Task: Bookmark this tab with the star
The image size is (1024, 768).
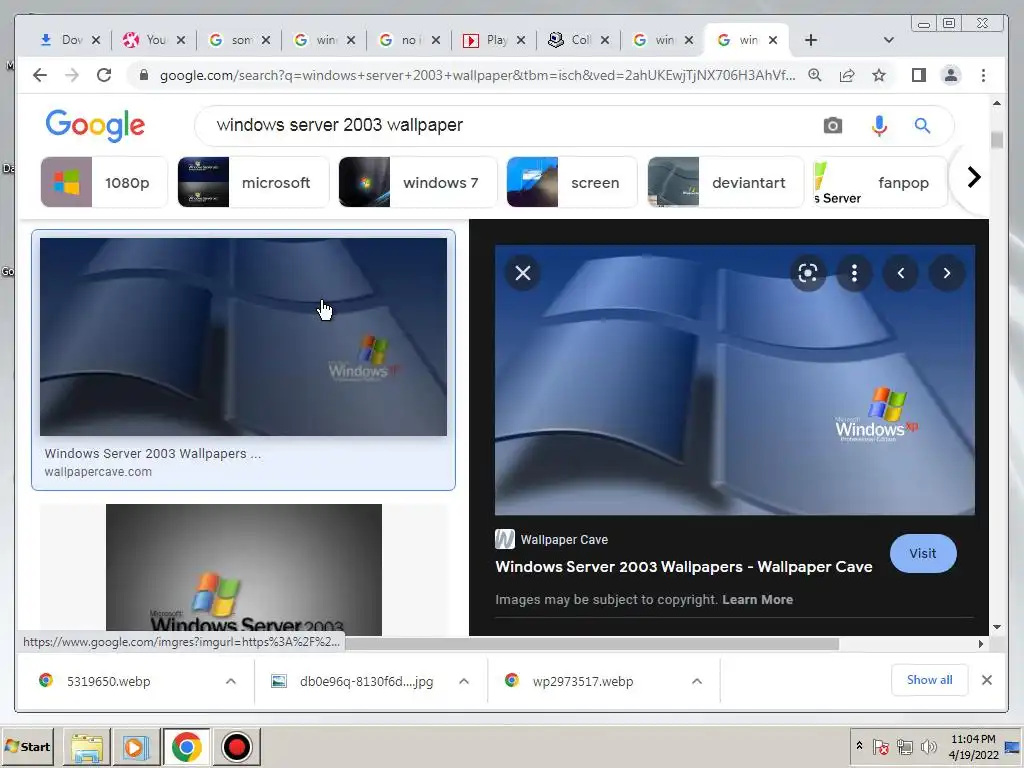Action: pos(879,75)
